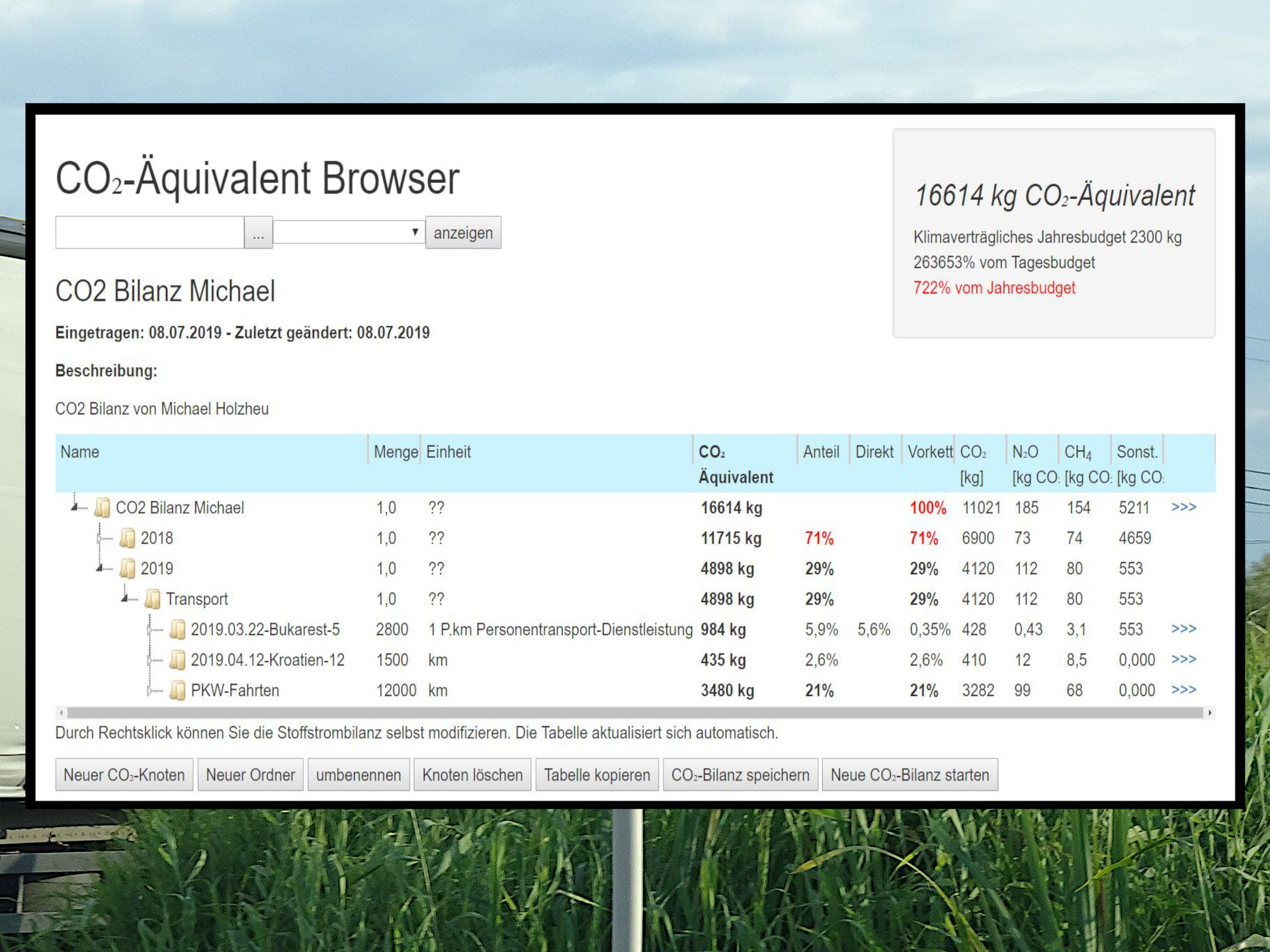
Task: Open details arrows for PKW-Fahrten row
Action: (x=1183, y=690)
